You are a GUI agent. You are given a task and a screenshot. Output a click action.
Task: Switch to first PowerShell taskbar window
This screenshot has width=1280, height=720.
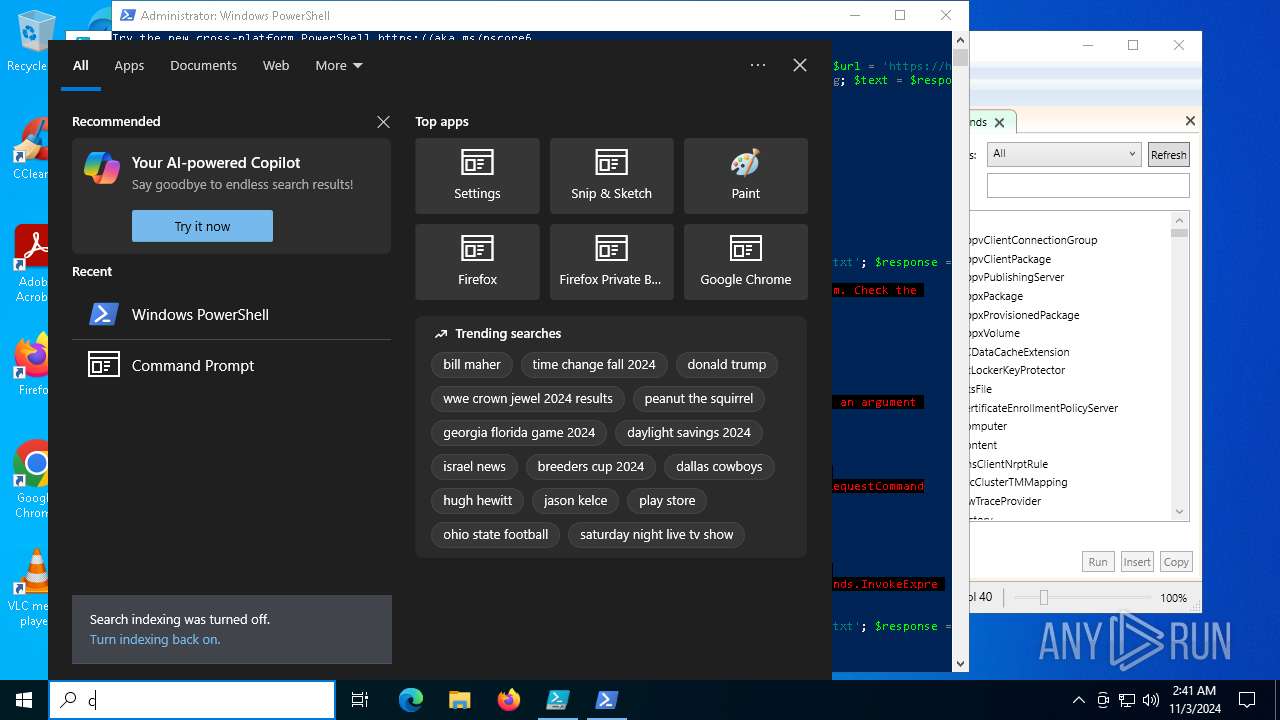pyautogui.click(x=557, y=700)
